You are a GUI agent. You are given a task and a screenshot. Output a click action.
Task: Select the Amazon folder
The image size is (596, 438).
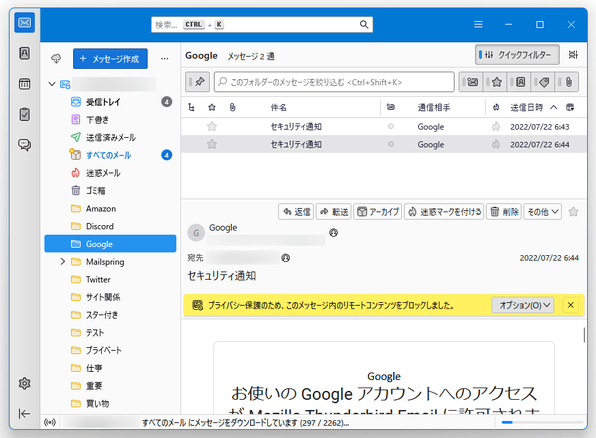[110, 208]
